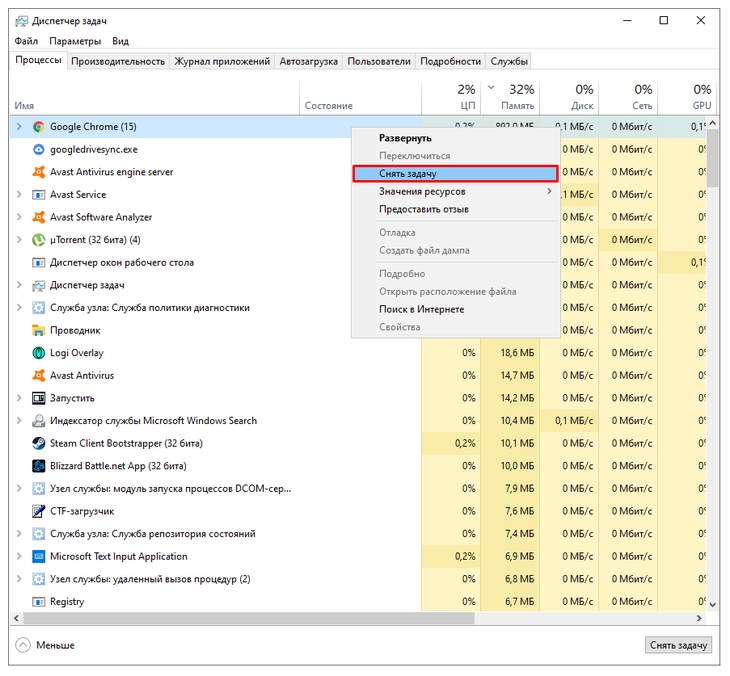Click the scroll-right arrow of horizontal scrollbar
Screen dimensions: 730x676
pyautogui.click(x=699, y=618)
